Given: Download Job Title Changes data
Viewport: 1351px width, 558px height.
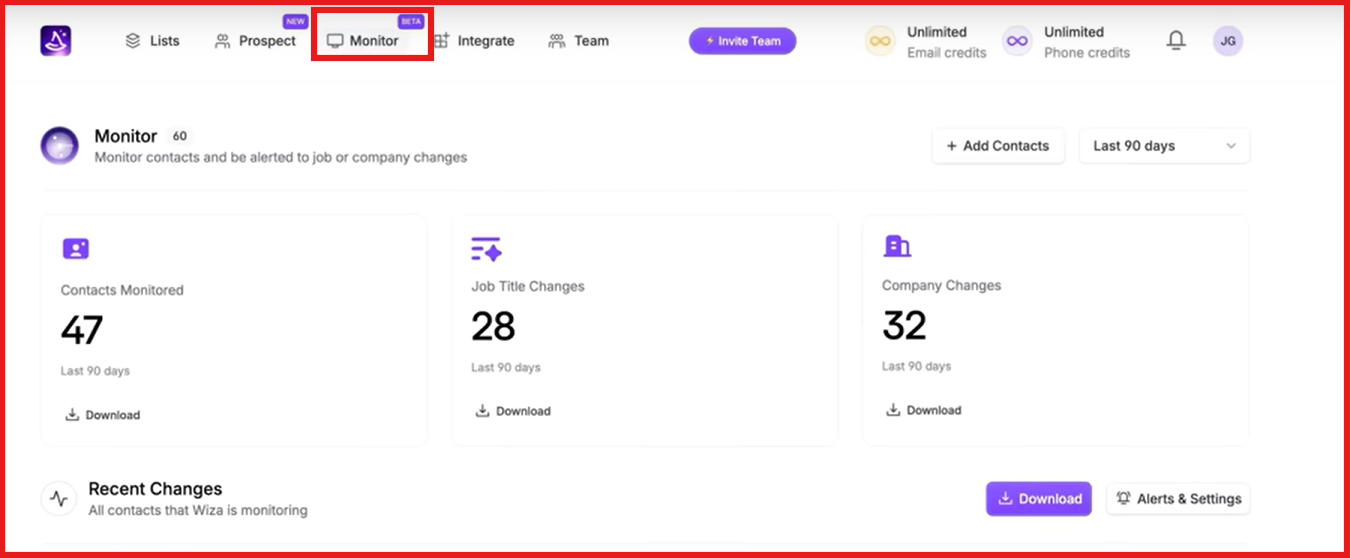Looking at the screenshot, I should [x=513, y=411].
